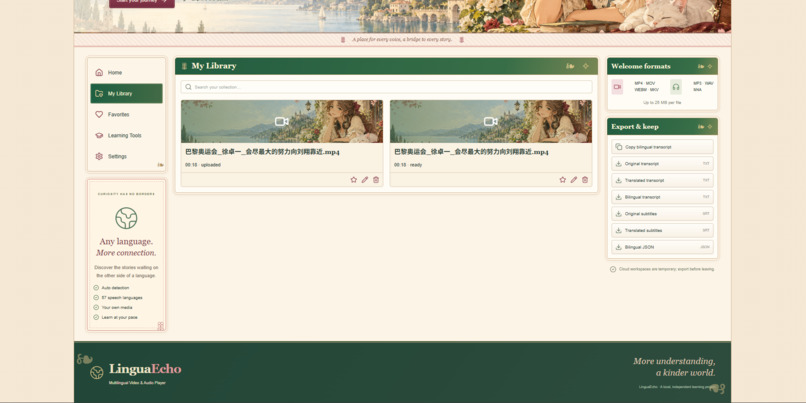Click the green headphones audio icon

(x=676, y=87)
